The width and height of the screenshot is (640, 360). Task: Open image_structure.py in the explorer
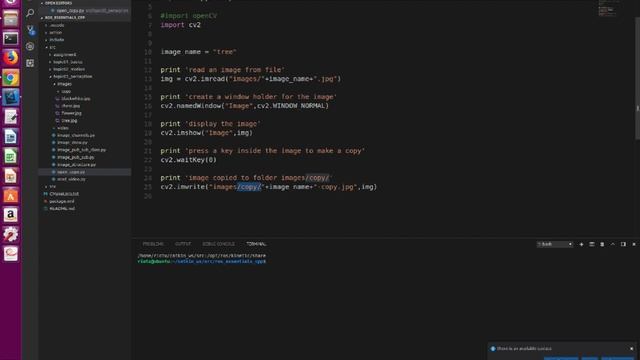tap(76, 165)
